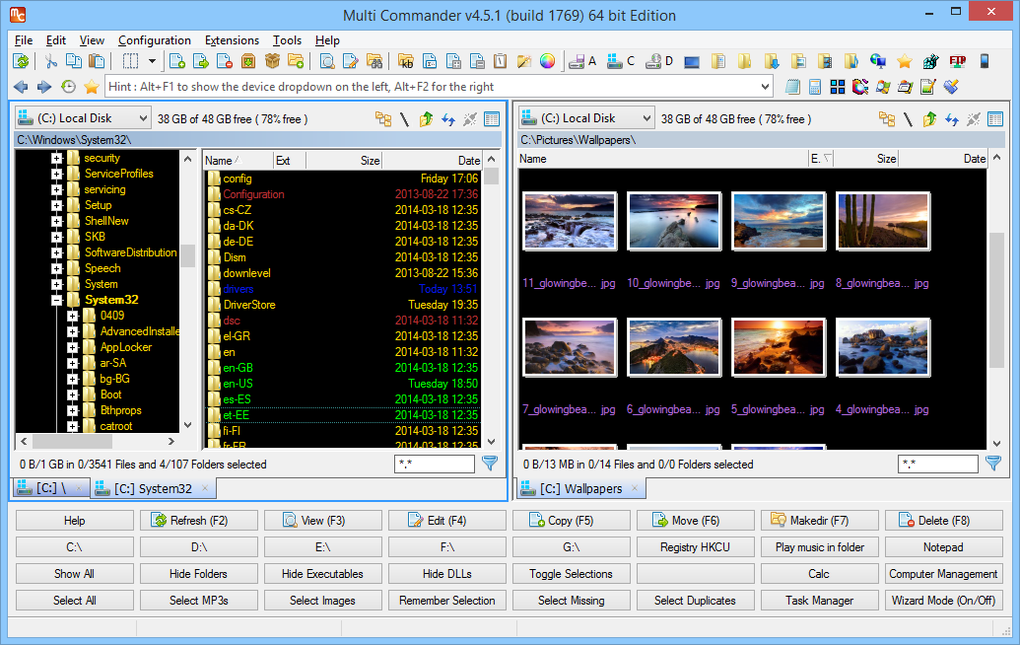Expand the SKB folder in the tree
Image resolution: width=1020 pixels, height=645 pixels.
click(58, 236)
